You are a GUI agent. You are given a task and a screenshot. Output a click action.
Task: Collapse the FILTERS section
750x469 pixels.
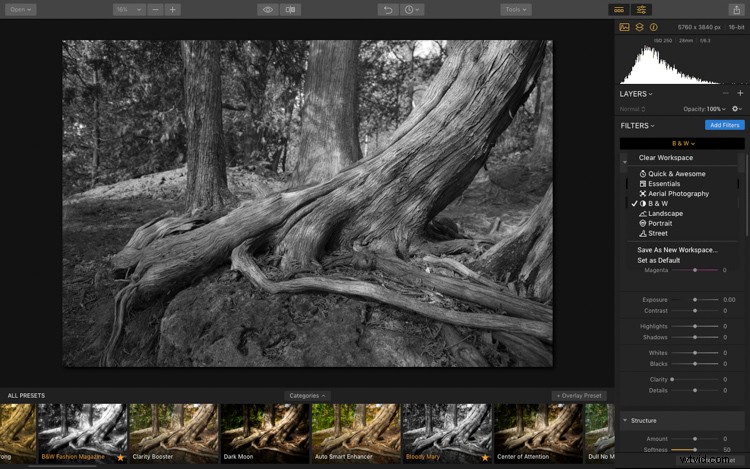[x=637, y=126]
